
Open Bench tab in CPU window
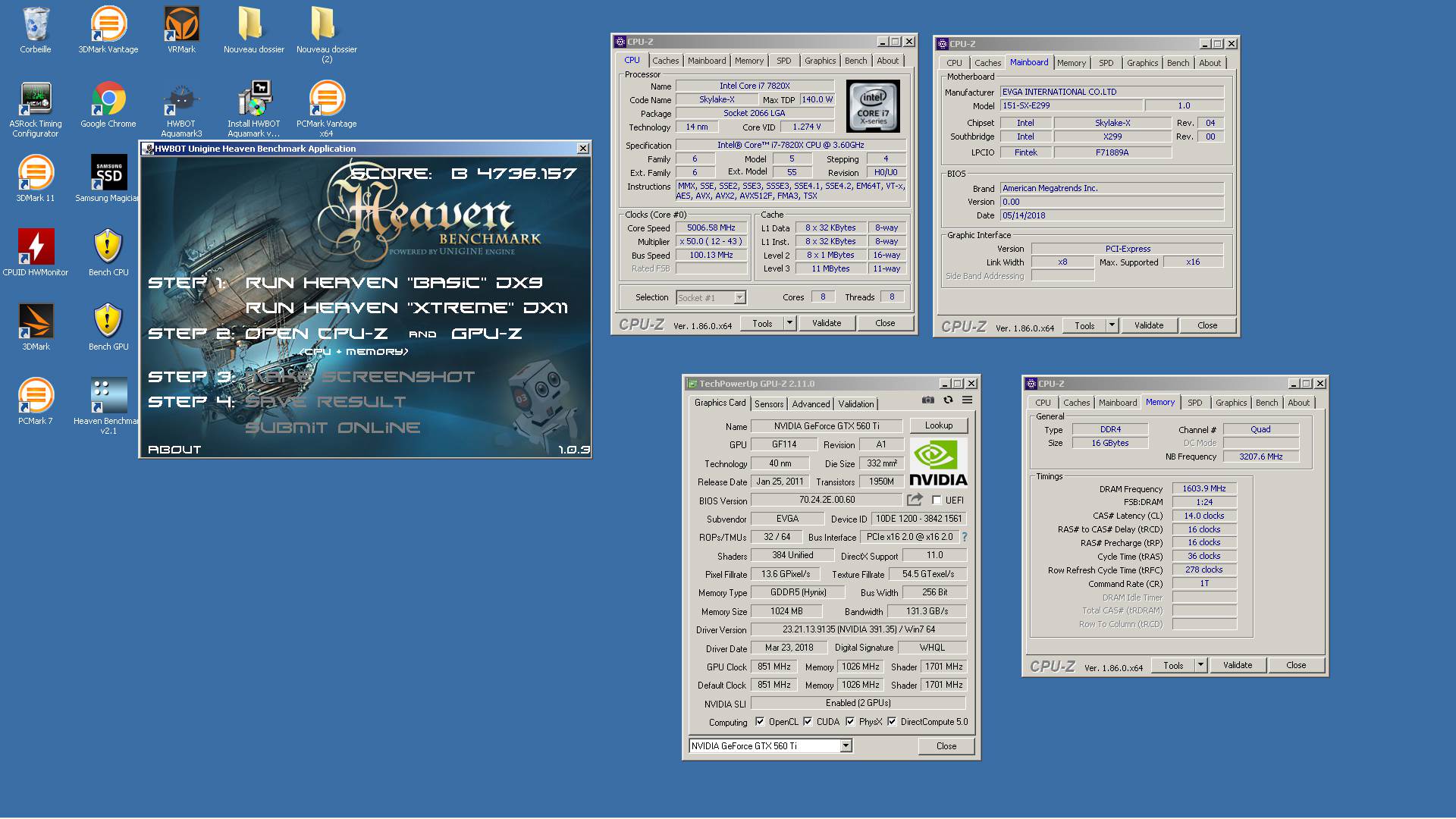[x=855, y=61]
